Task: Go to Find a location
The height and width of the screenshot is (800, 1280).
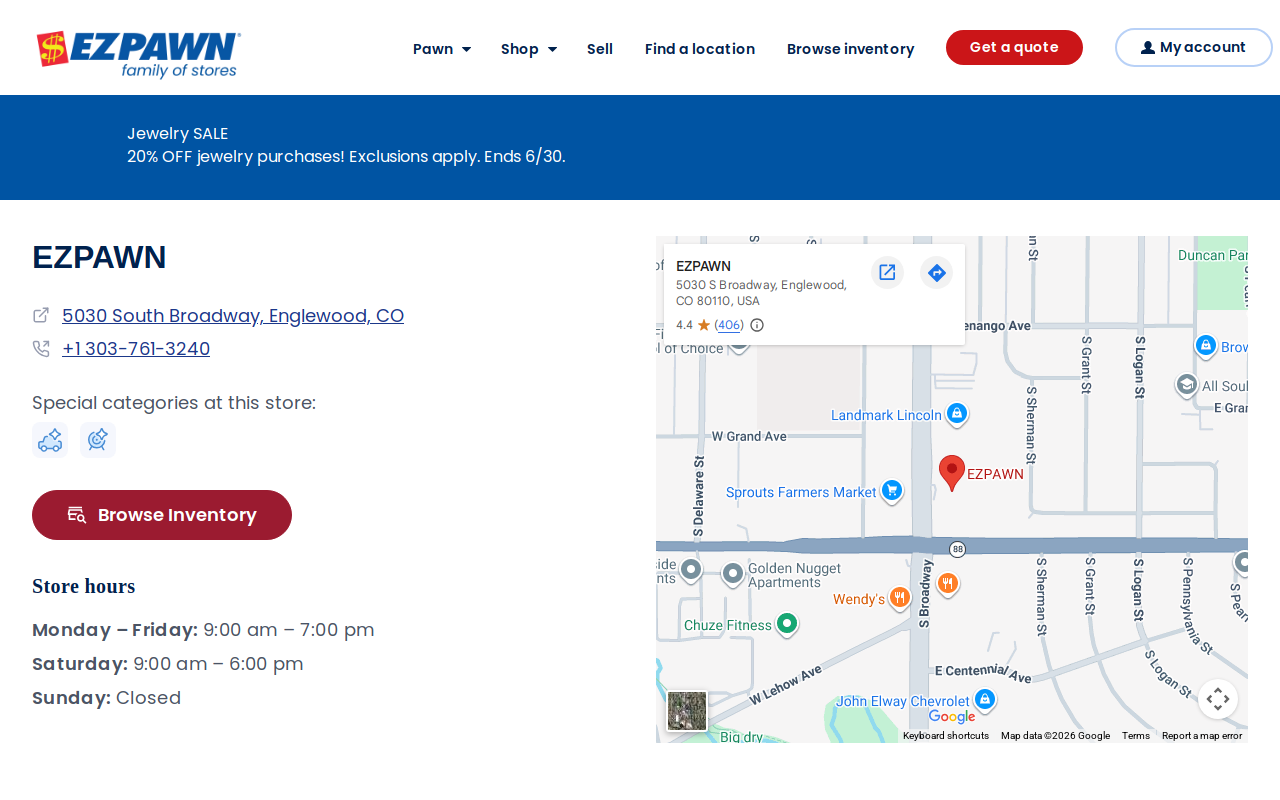Action: pyautogui.click(x=700, y=49)
